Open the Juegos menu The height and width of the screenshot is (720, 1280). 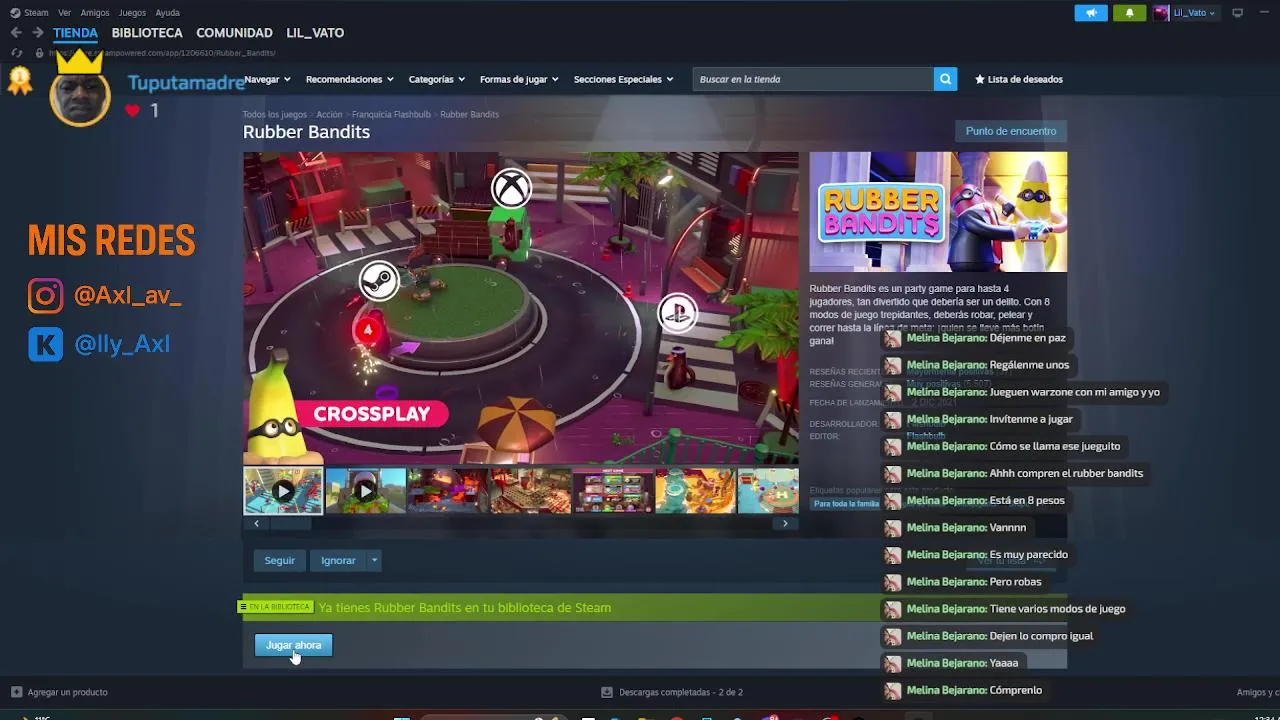[132, 13]
